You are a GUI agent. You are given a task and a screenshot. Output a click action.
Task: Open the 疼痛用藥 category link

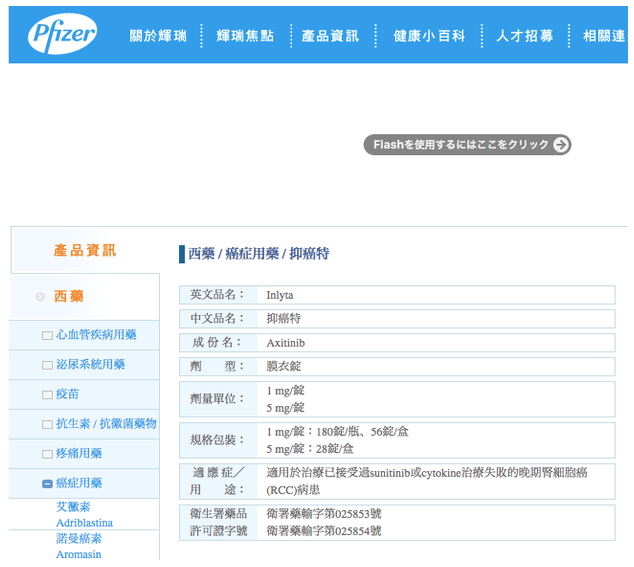click(79, 453)
